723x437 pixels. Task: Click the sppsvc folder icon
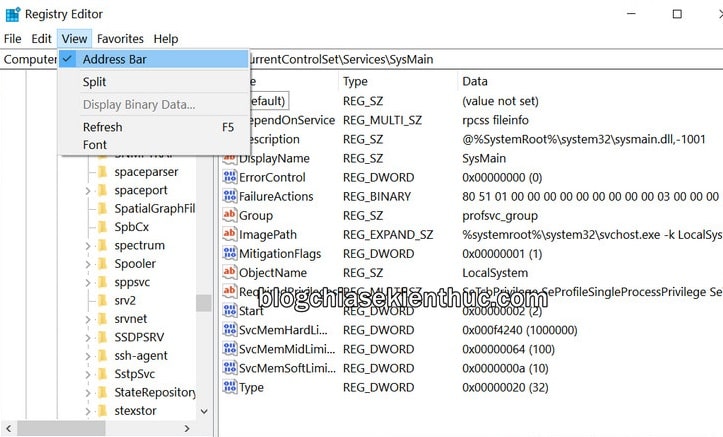click(x=103, y=282)
